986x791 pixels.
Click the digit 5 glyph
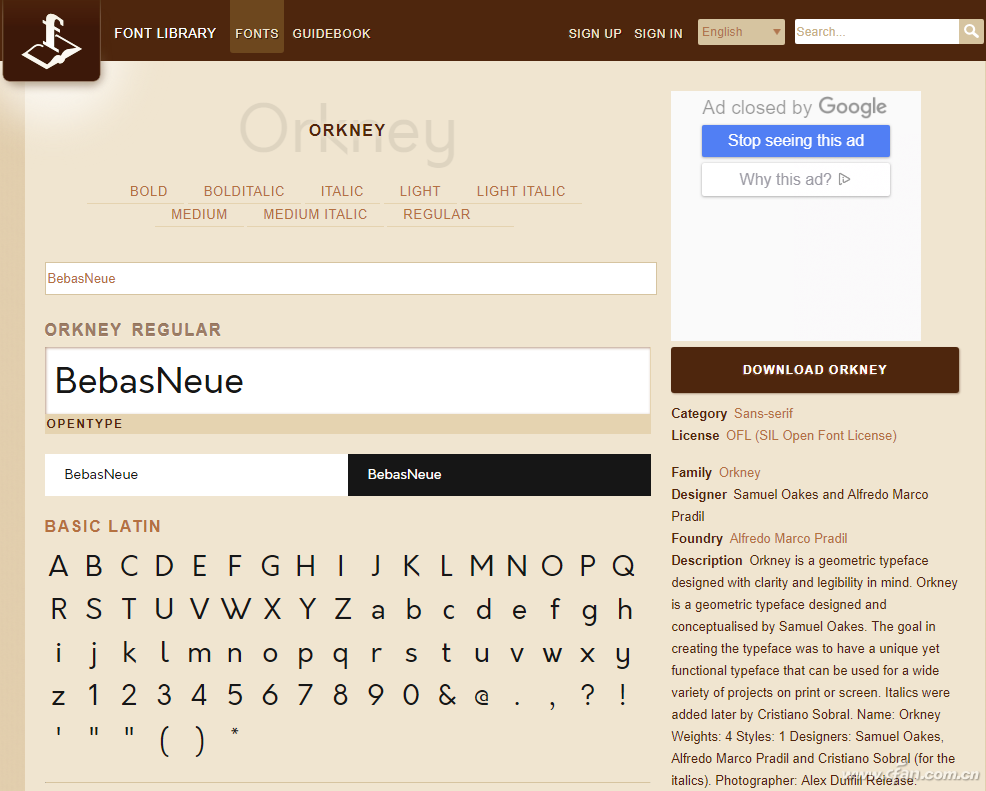click(235, 695)
